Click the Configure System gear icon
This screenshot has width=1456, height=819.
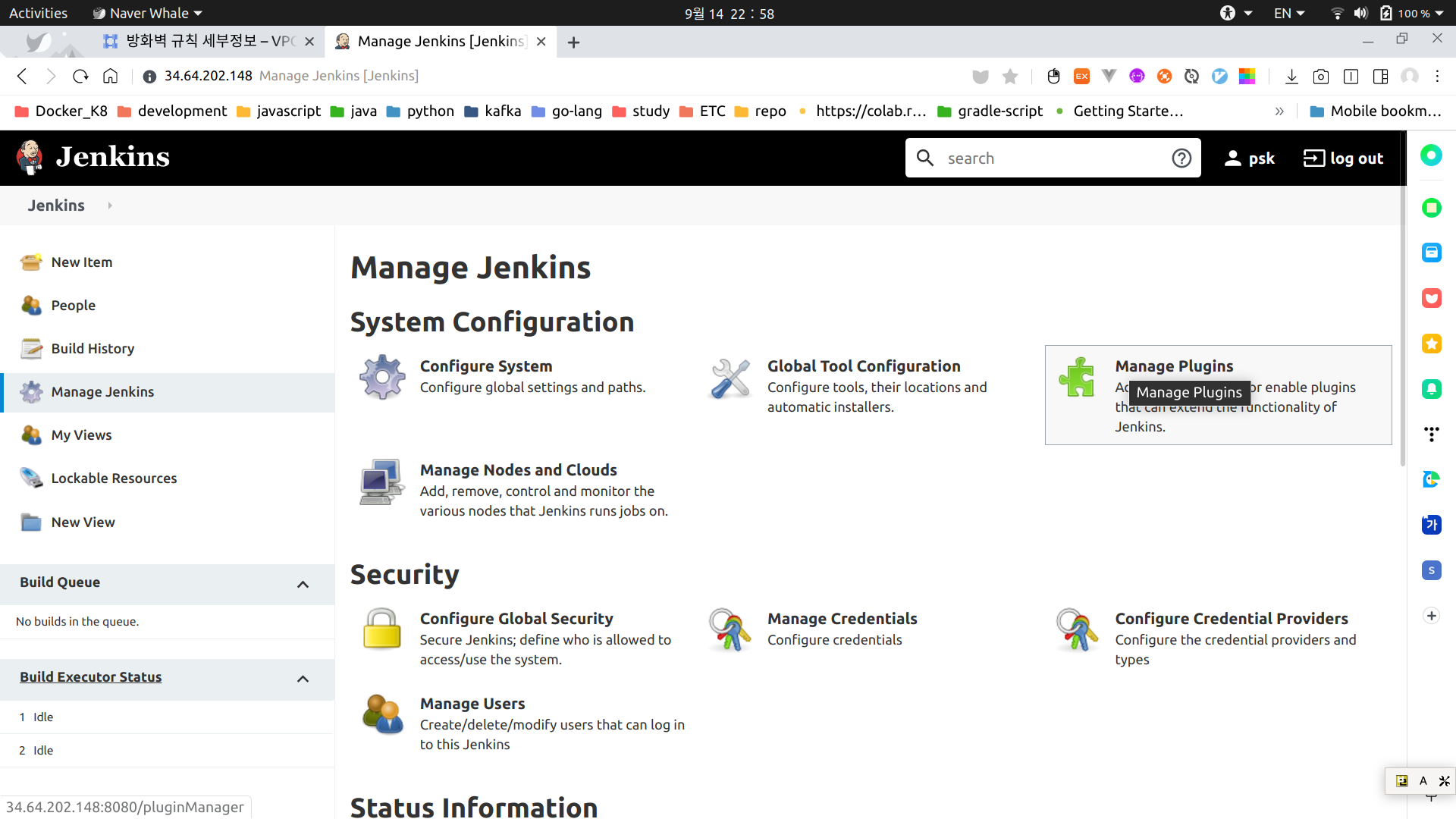[x=382, y=377]
